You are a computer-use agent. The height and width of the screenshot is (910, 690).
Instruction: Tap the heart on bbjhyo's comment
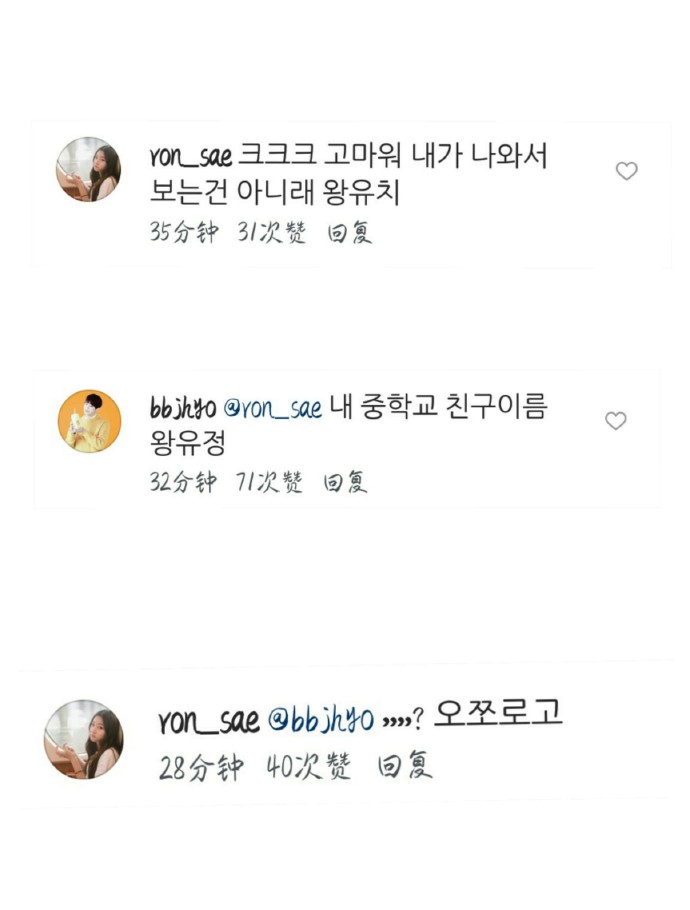[x=616, y=420]
